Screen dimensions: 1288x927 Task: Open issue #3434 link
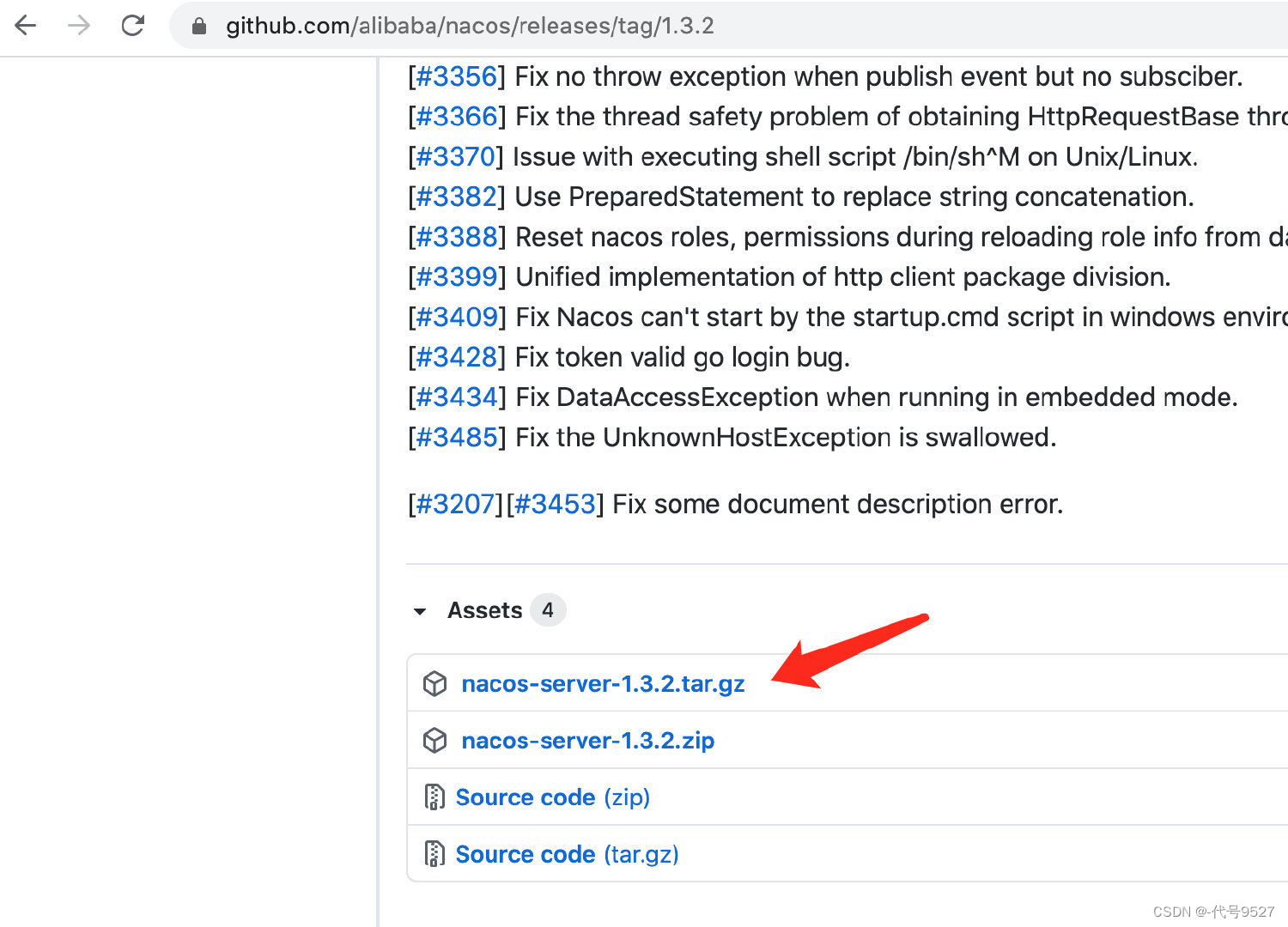[x=457, y=397]
